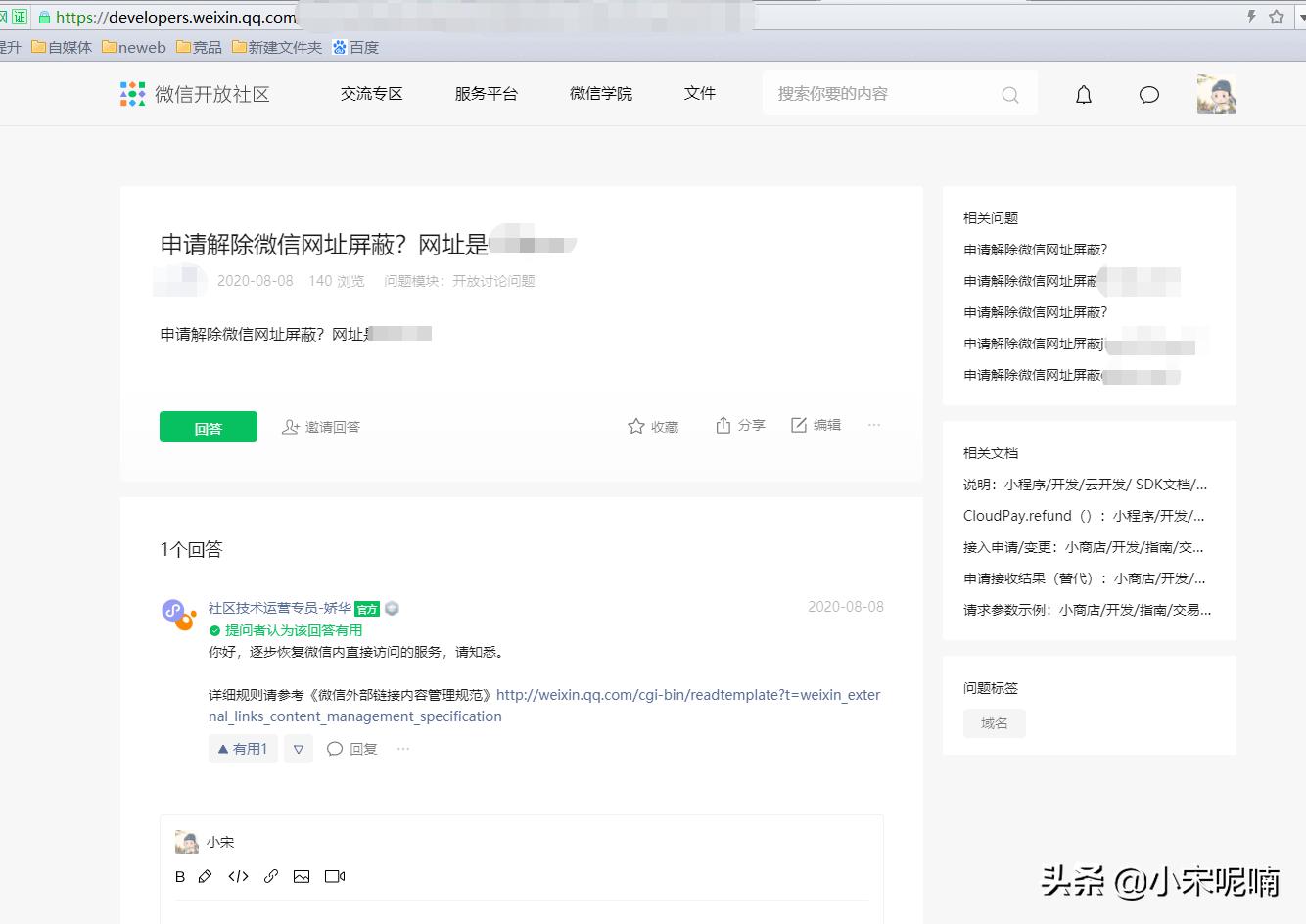Downvote the answer using the down arrow
Image resolution: width=1306 pixels, height=924 pixels.
pyautogui.click(x=298, y=748)
